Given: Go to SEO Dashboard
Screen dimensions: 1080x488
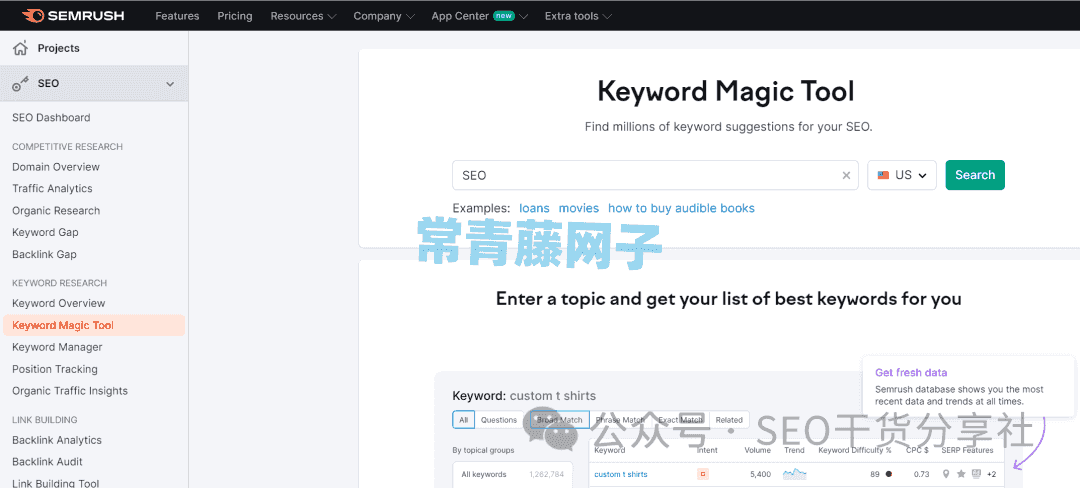Looking at the screenshot, I should click(51, 118).
